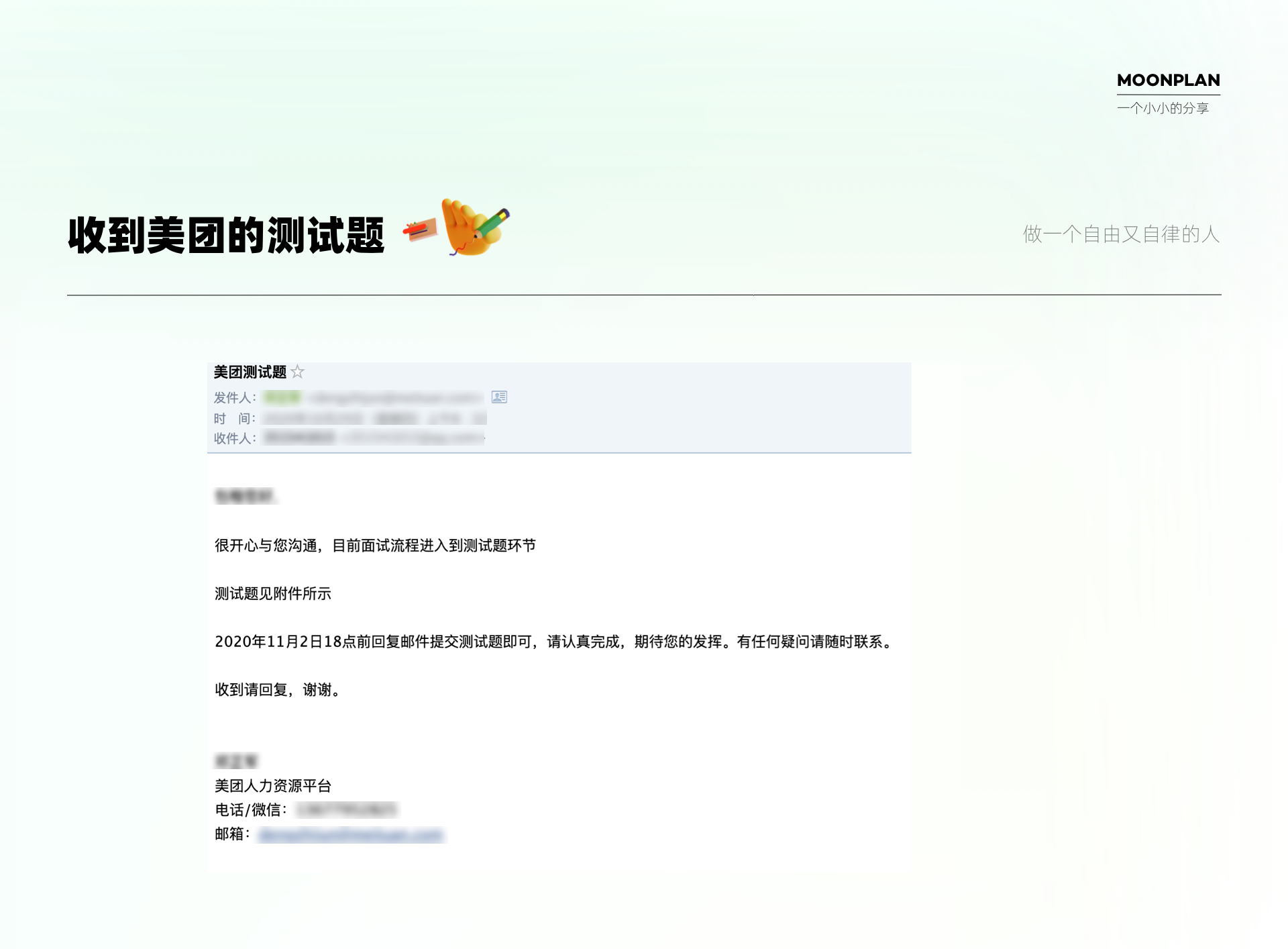
Task: Click the subtitle 一个小小的分享
Action: [x=1163, y=108]
